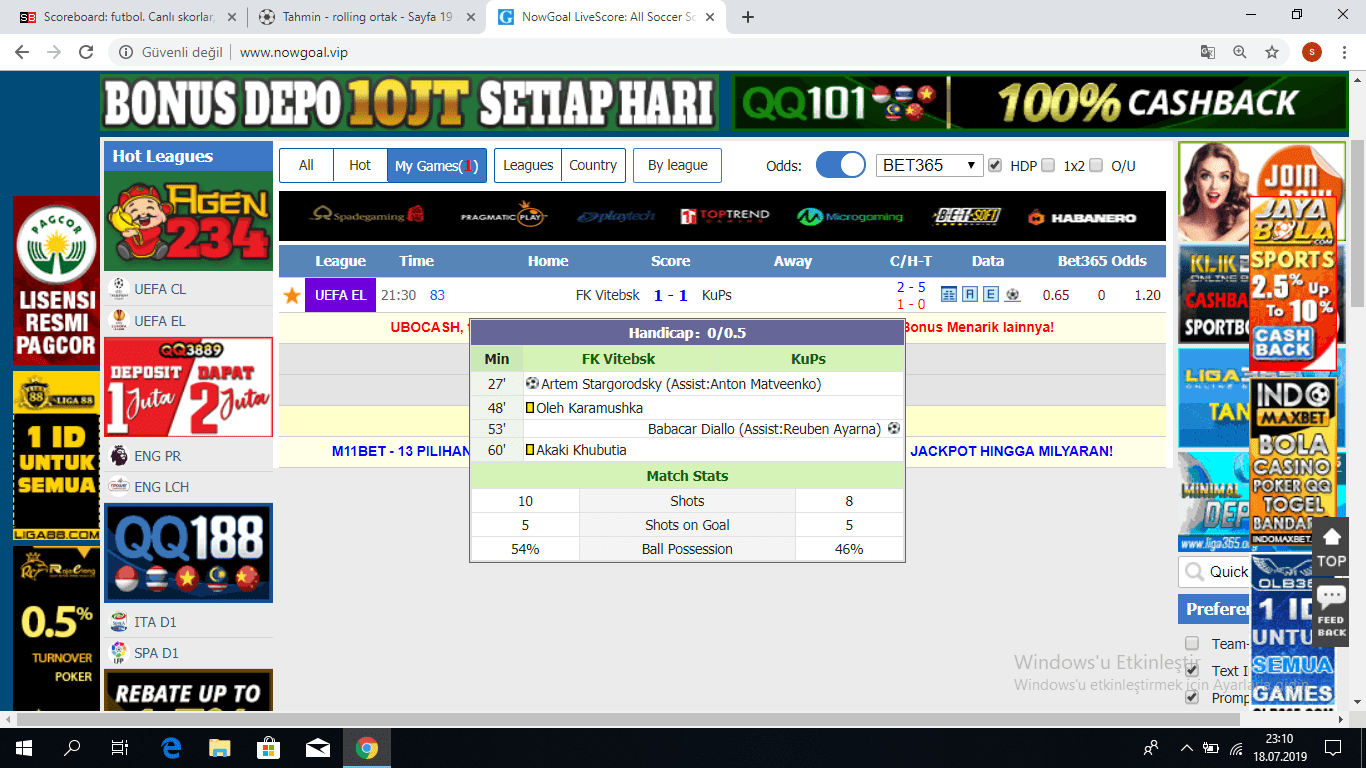This screenshot has height=768, width=1366.
Task: Open the QQ188 ad banner
Action: (188, 553)
